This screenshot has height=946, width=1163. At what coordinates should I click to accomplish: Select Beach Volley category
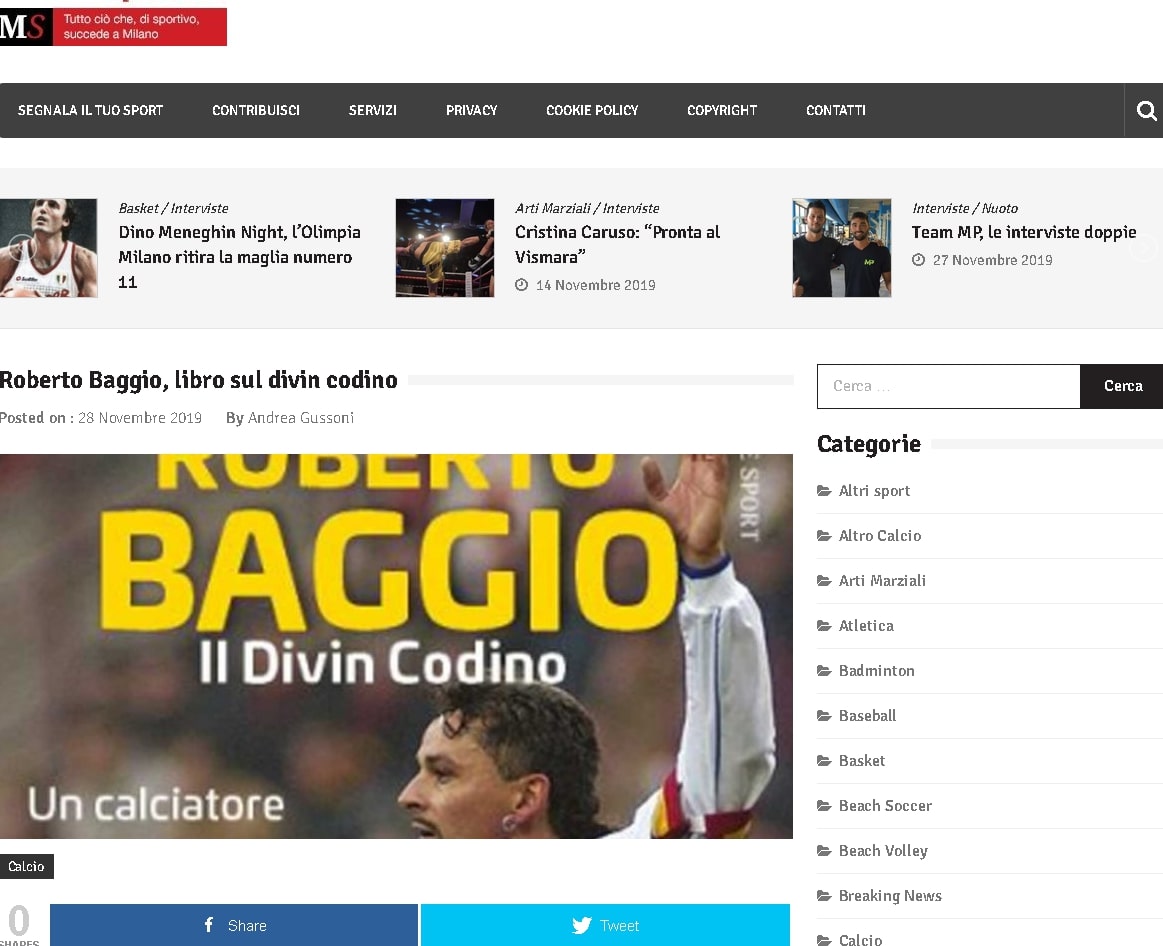[x=882, y=851]
